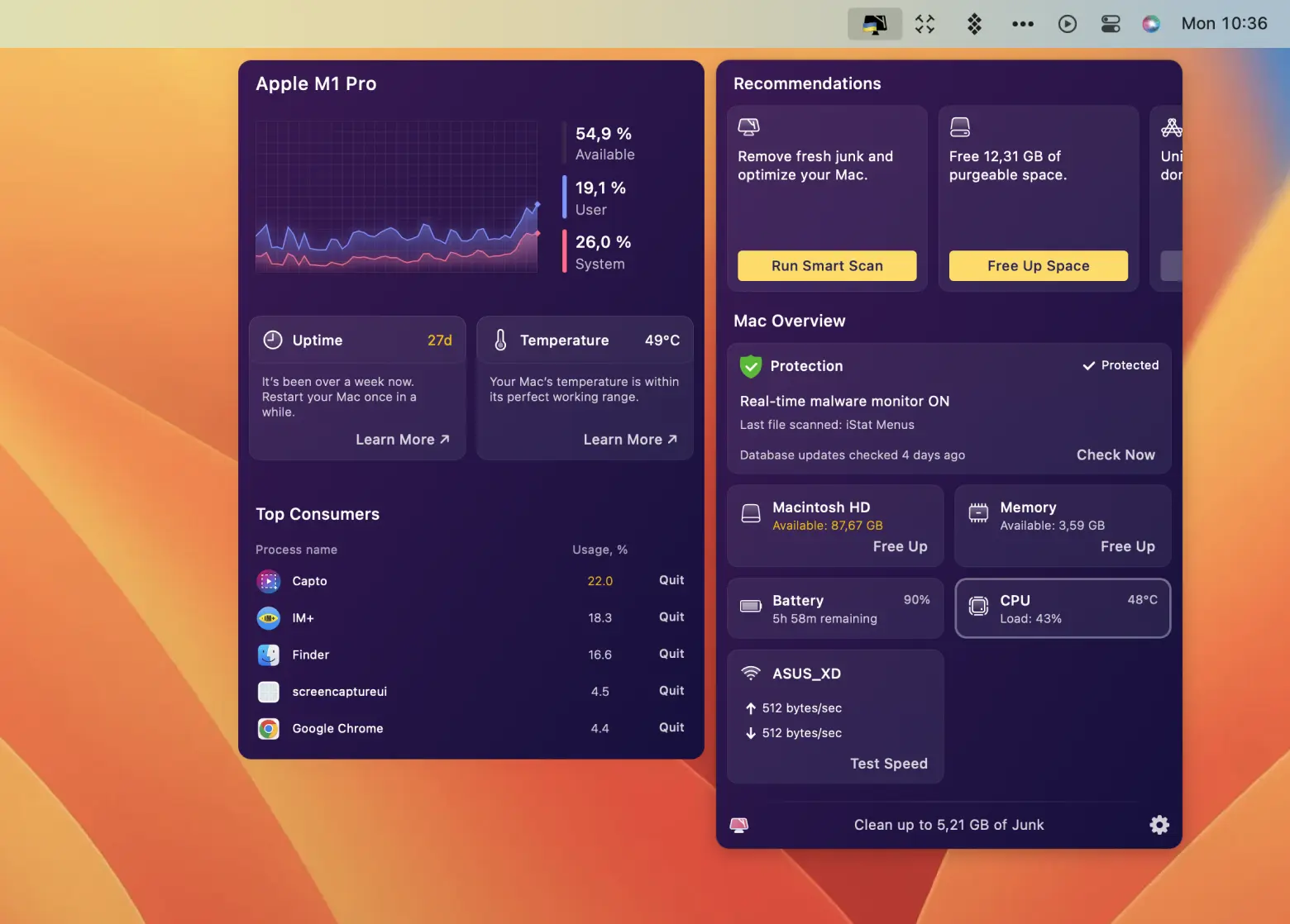Screen dimensions: 1290x924
Task: Open CleanMyMac app via bottom-left iMac icon
Action: click(x=739, y=825)
